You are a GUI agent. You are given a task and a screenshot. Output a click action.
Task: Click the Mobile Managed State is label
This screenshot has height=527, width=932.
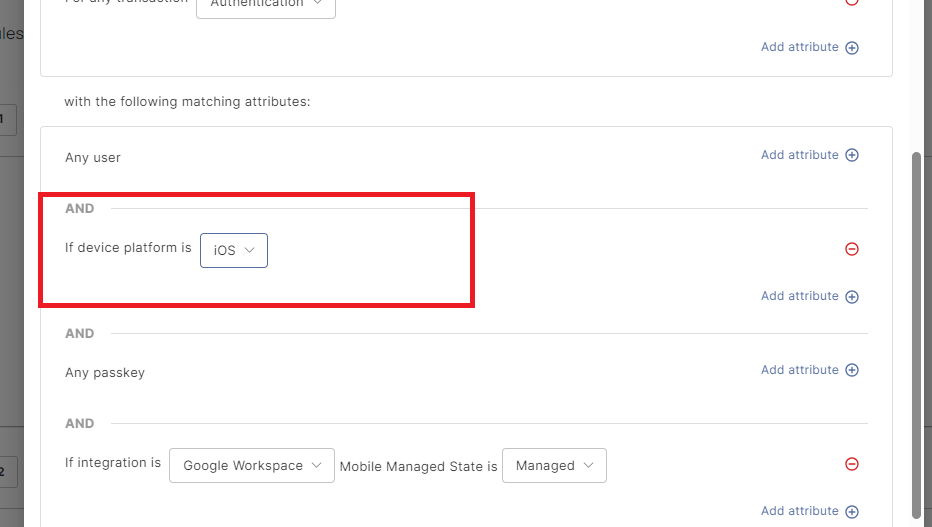pos(418,466)
